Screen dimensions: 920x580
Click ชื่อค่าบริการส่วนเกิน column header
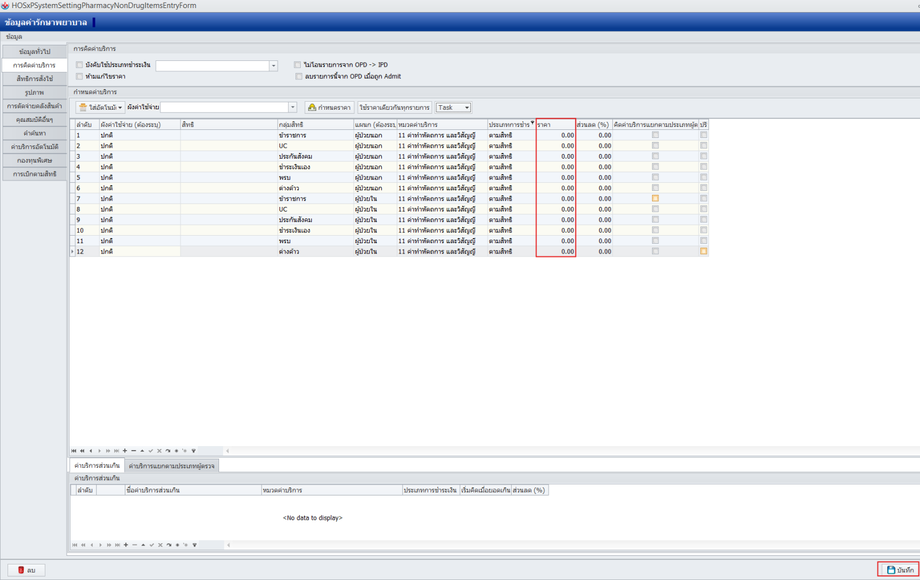(x=193, y=490)
